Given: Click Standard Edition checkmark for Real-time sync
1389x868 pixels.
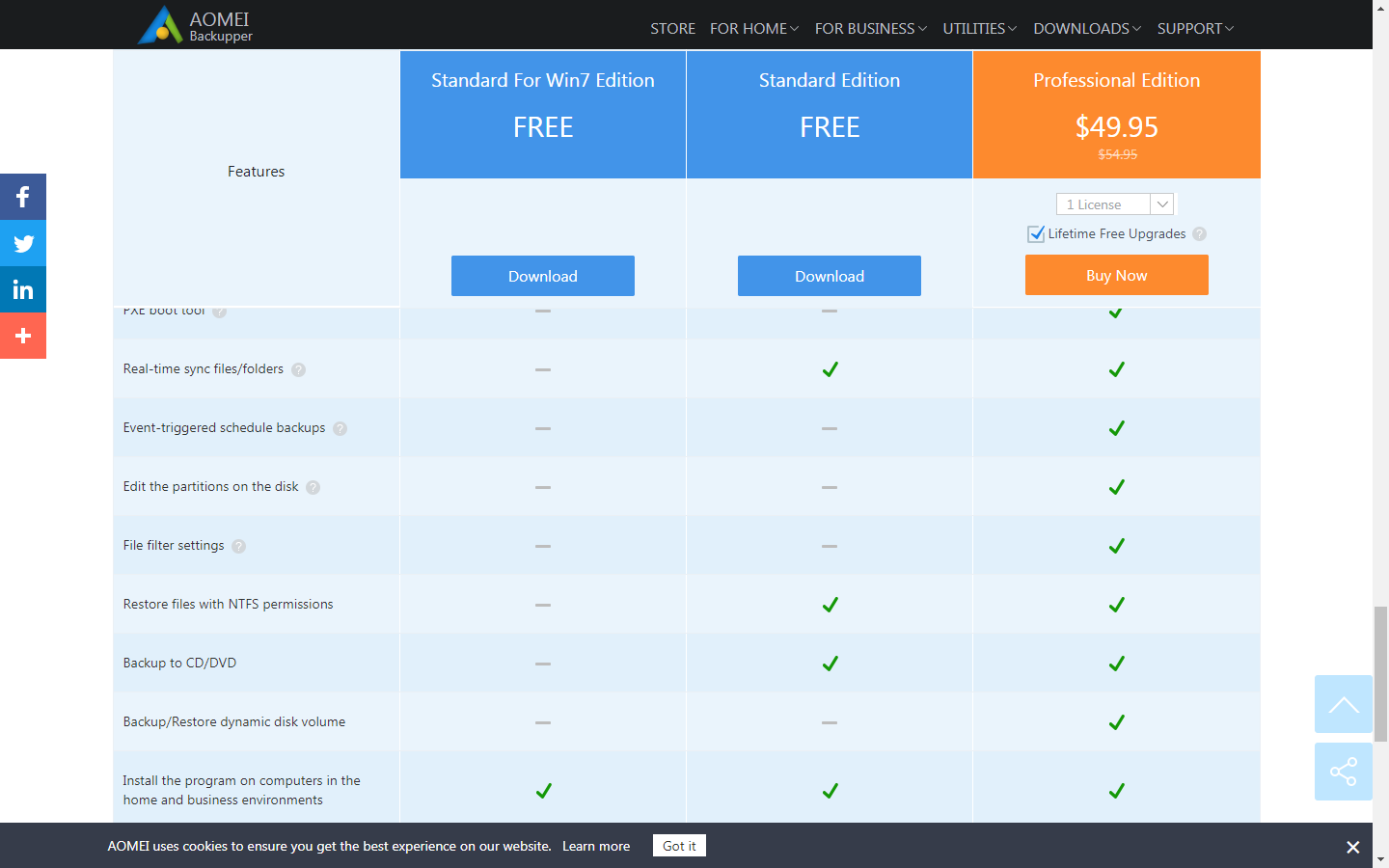Looking at the screenshot, I should pyautogui.click(x=830, y=369).
